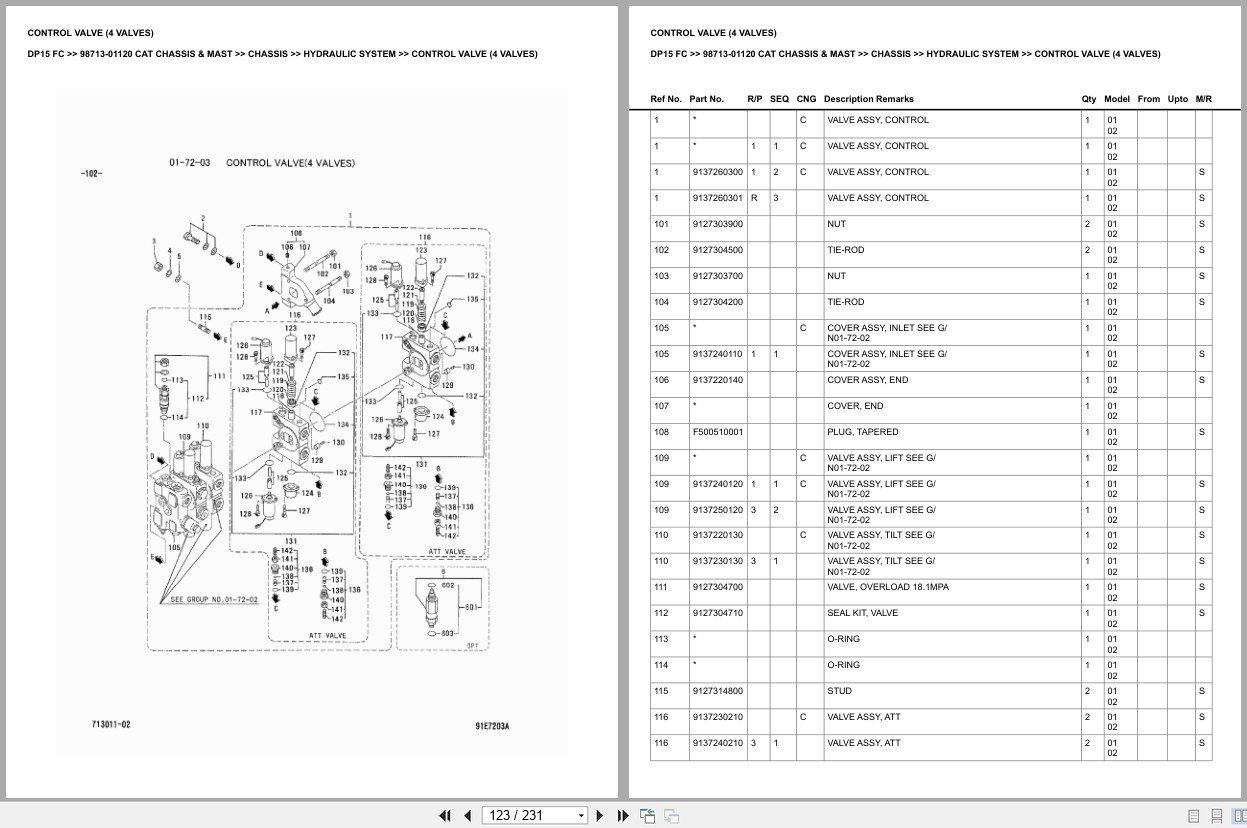Click VALVE, OVERLOAD 18.1MPA description
The width and height of the screenshot is (1247, 828).
pos(888,587)
